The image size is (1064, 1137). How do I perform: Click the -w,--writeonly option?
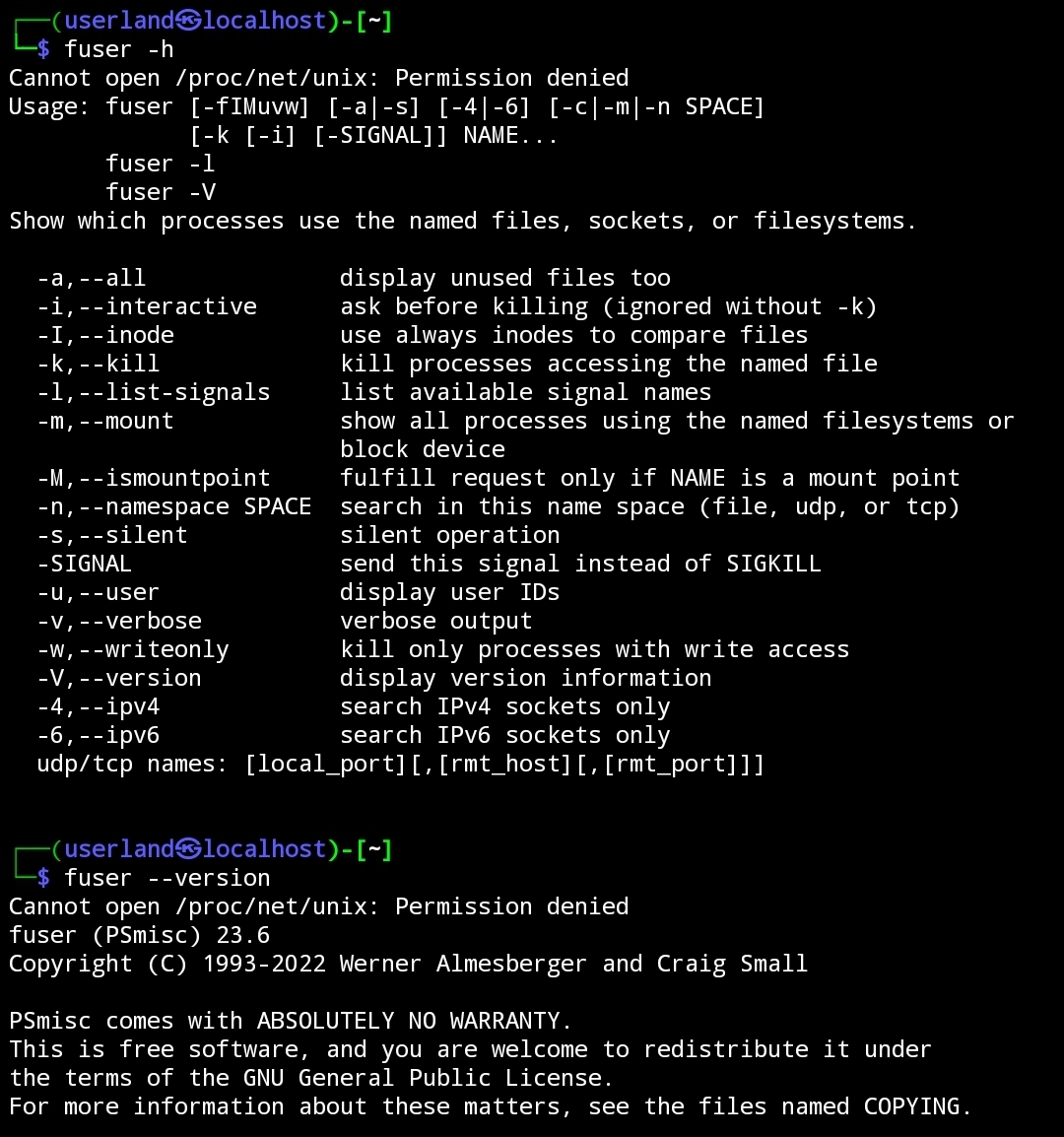pos(133,649)
